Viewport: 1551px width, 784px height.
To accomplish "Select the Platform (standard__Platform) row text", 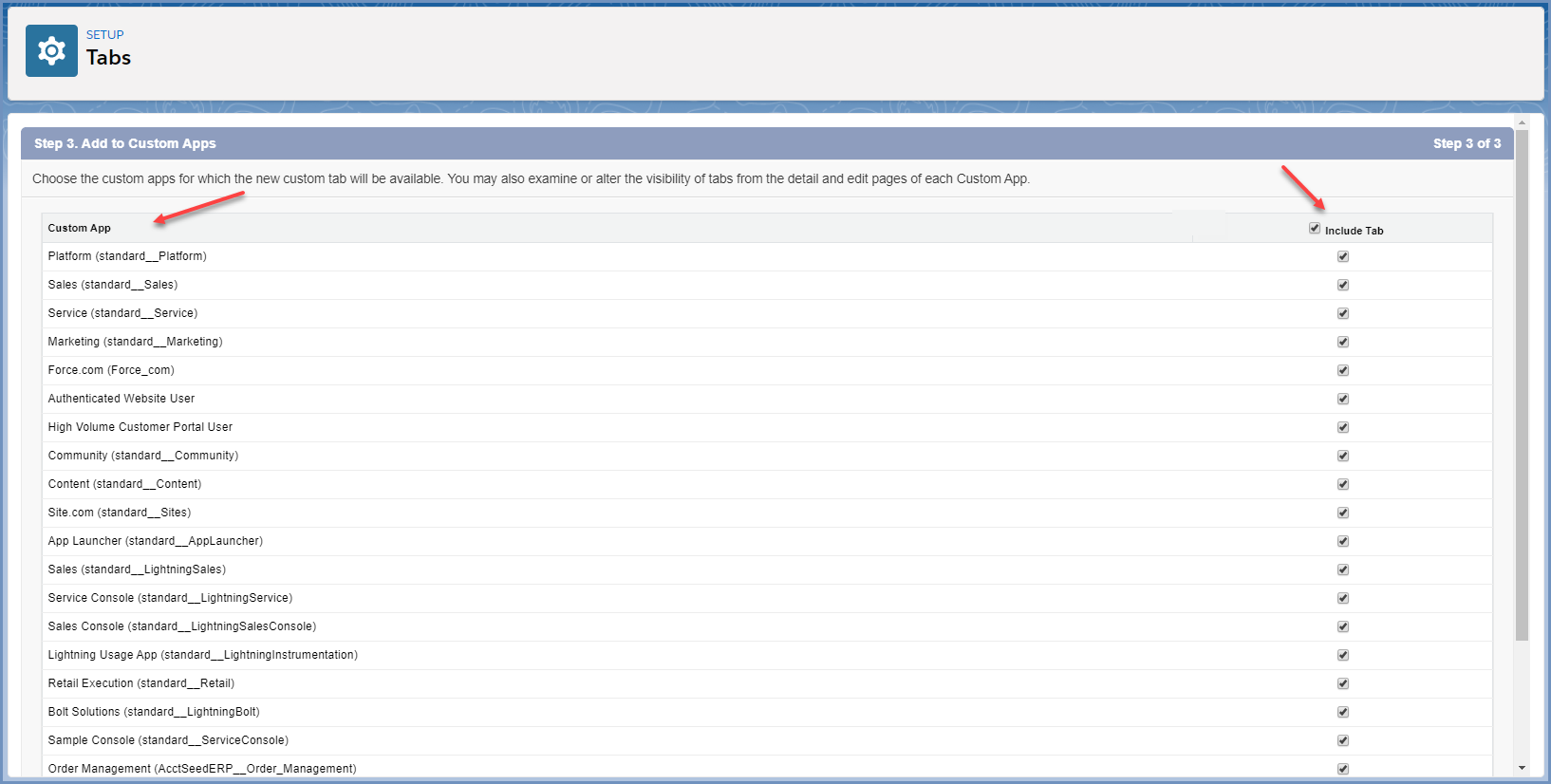I will 127,256.
